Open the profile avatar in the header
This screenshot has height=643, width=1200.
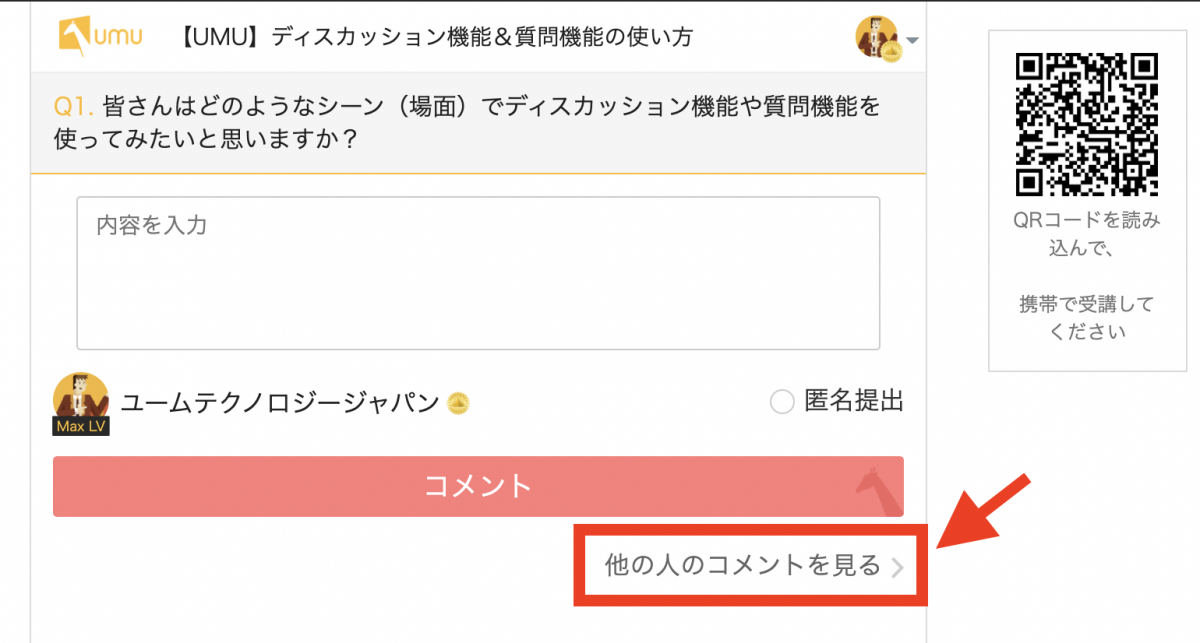[x=876, y=37]
